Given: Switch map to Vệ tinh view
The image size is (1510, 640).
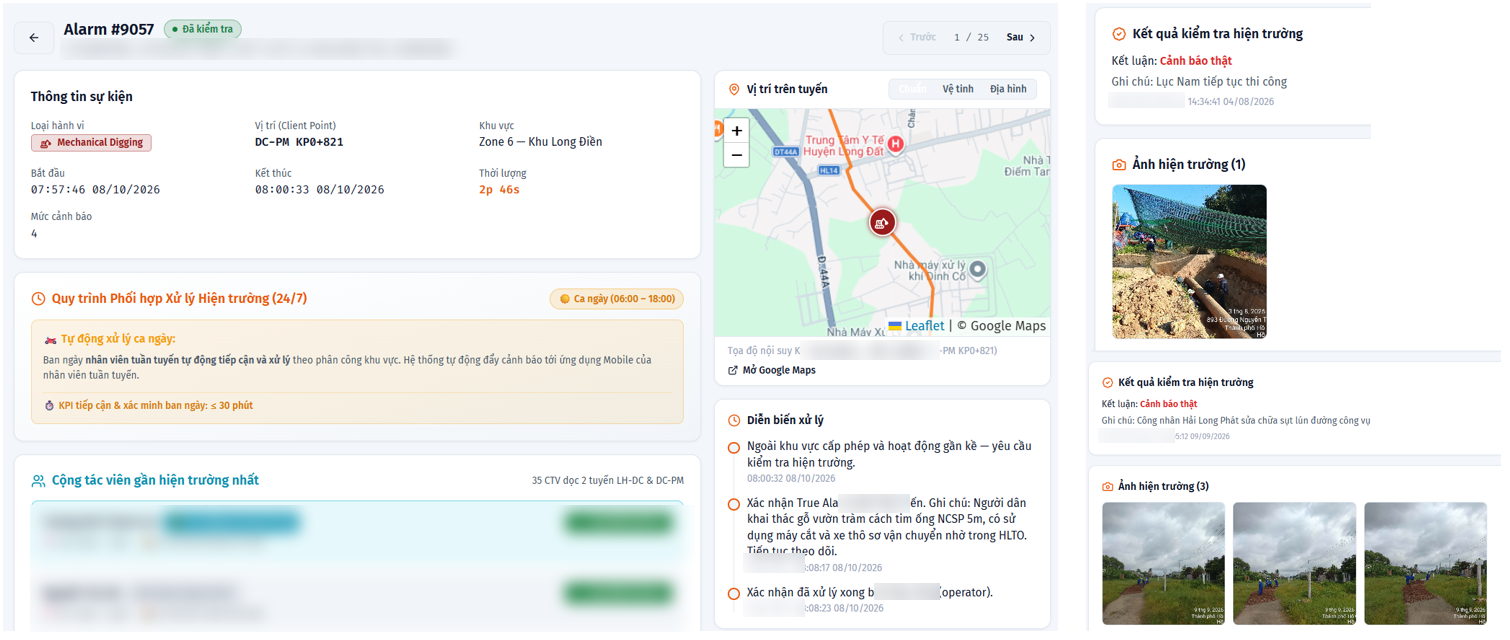Looking at the screenshot, I should [958, 89].
